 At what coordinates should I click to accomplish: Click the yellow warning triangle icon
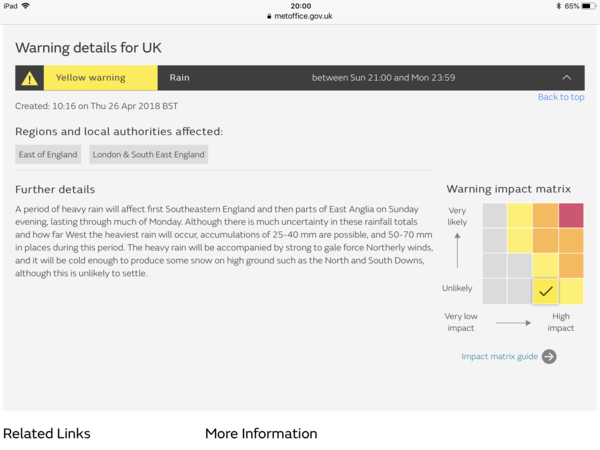click(x=29, y=78)
